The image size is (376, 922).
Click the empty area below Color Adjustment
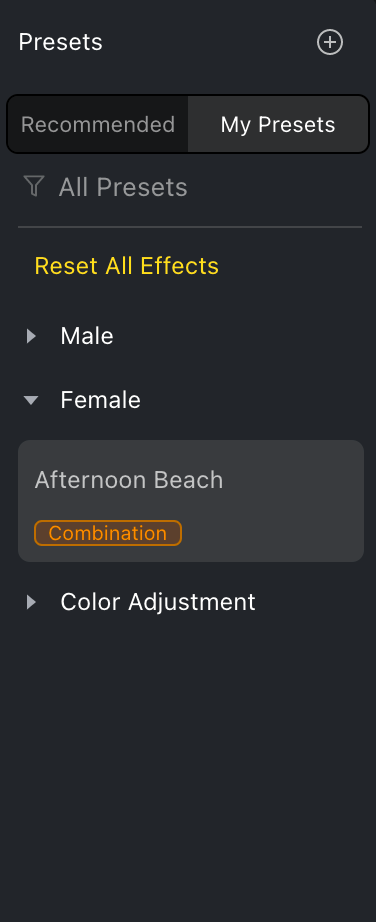tap(188, 764)
